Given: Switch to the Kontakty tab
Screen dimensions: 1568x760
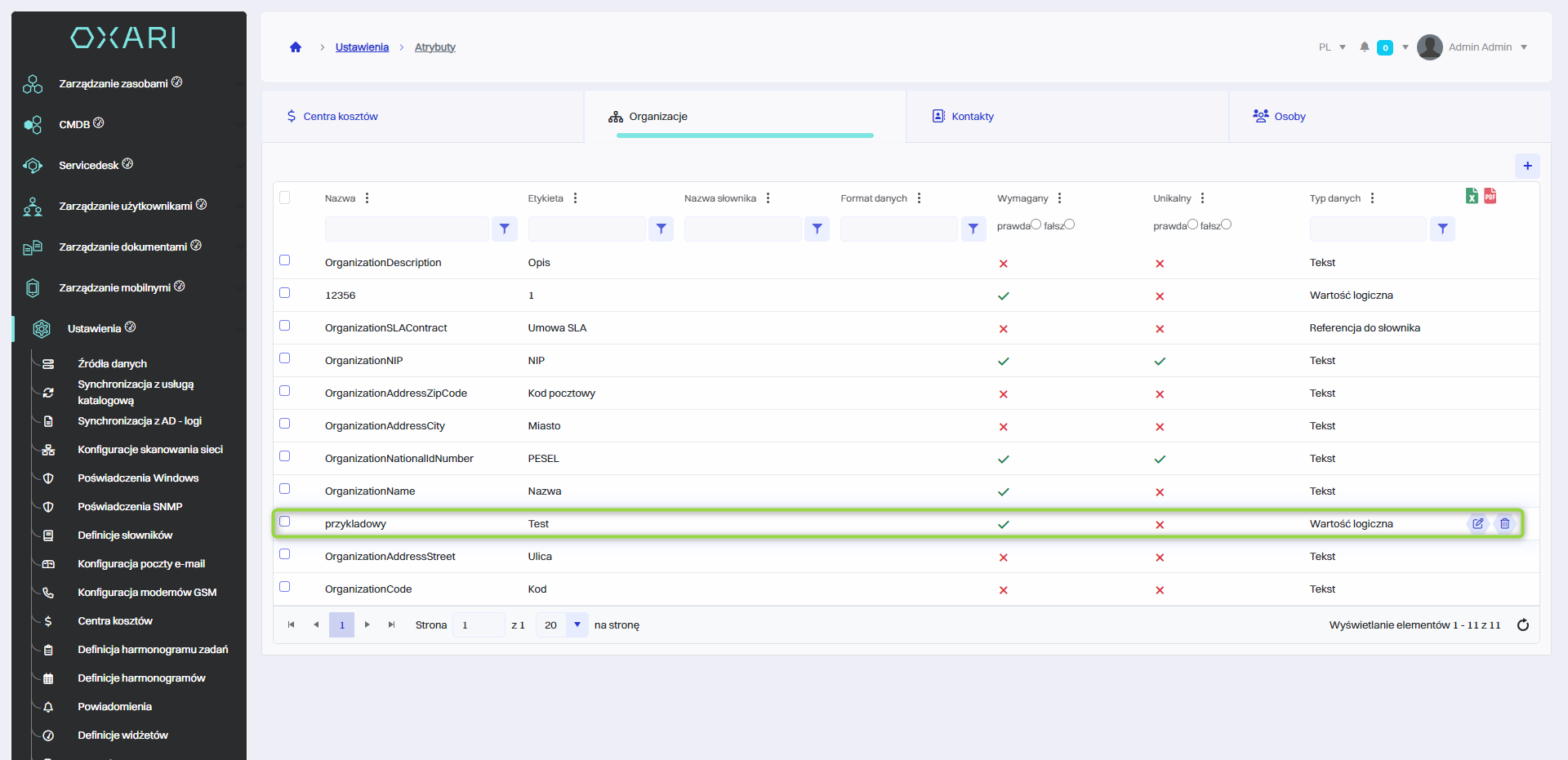Looking at the screenshot, I should tap(972, 117).
